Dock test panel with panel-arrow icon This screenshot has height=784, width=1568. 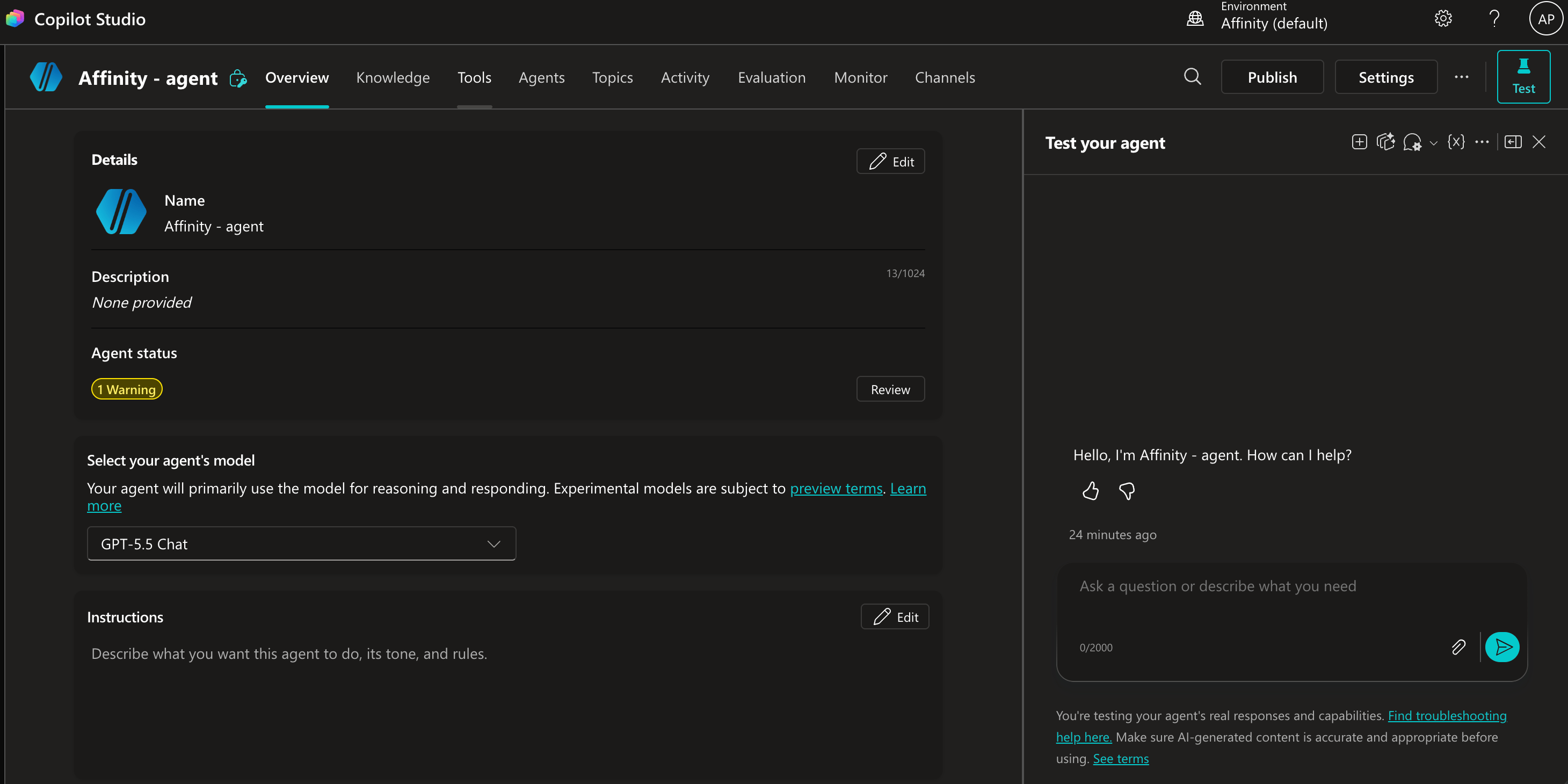(x=1513, y=142)
